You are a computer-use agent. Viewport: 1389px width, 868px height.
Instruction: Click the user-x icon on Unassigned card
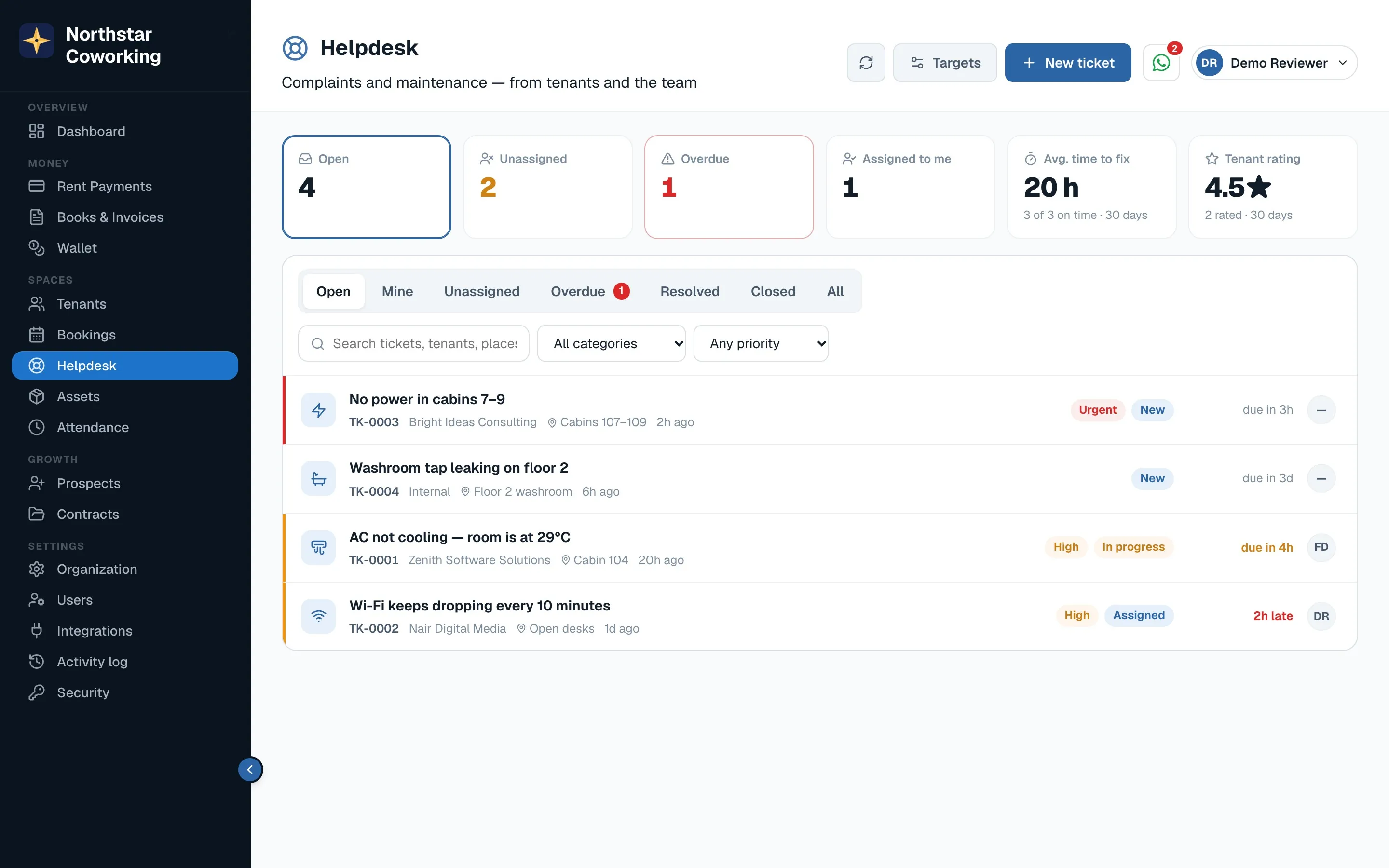tap(486, 159)
